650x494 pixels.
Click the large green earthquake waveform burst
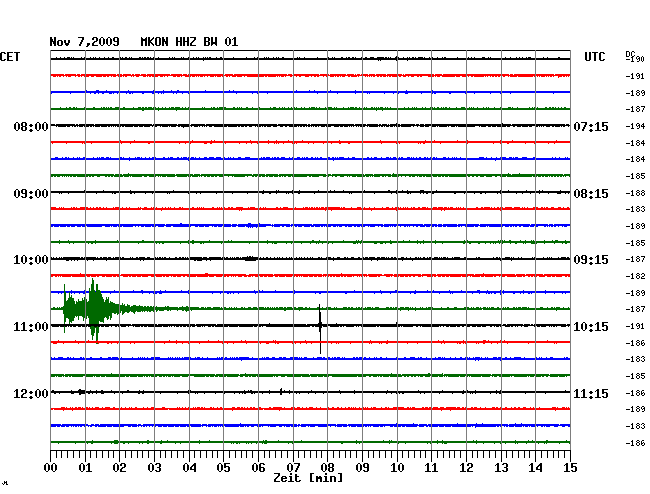95,309
